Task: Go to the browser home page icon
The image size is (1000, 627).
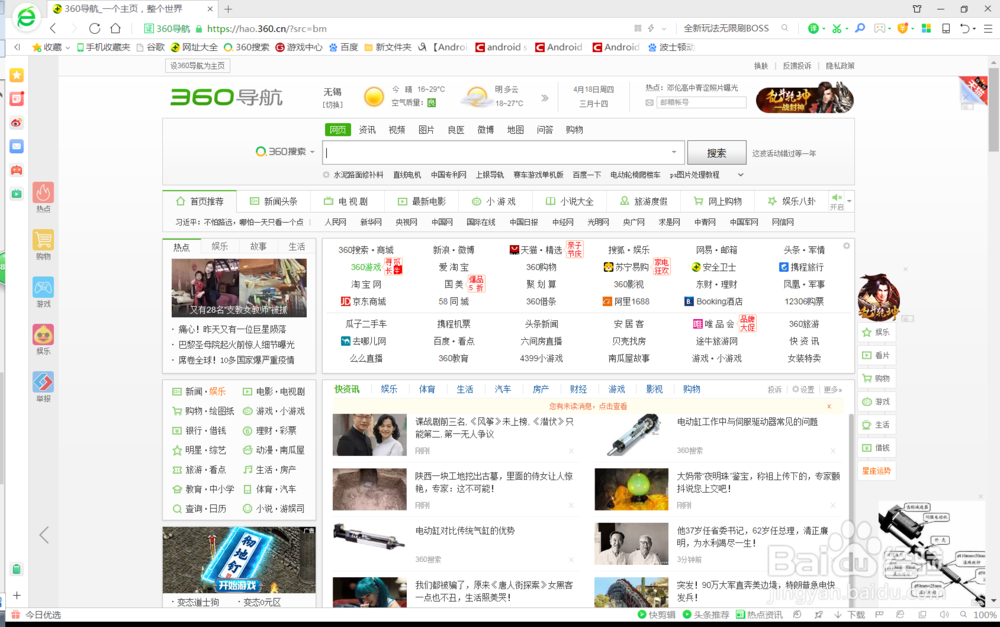Action: [x=115, y=29]
